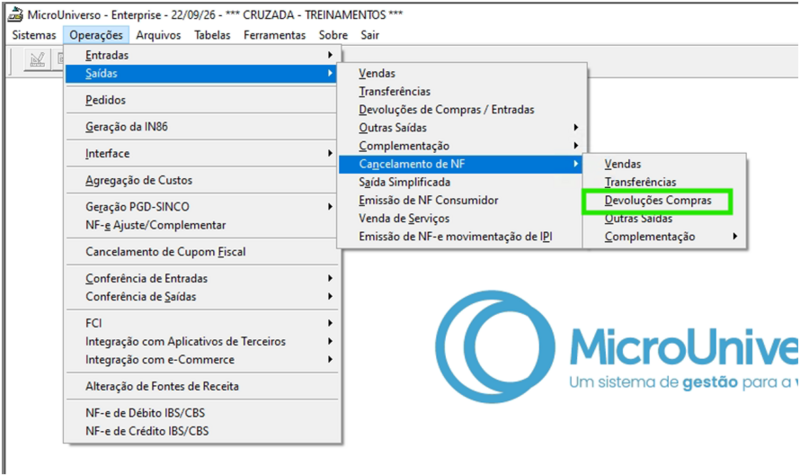Screen dimensions: 800x476
Task: Click the chart toolbar icon below Sistemas
Action: tap(37, 60)
